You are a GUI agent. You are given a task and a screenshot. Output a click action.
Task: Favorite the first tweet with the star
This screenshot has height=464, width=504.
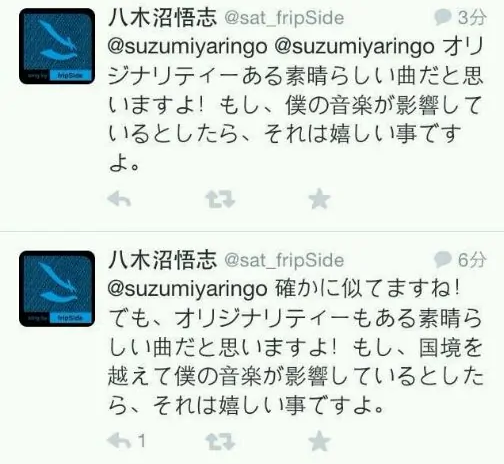tap(319, 199)
